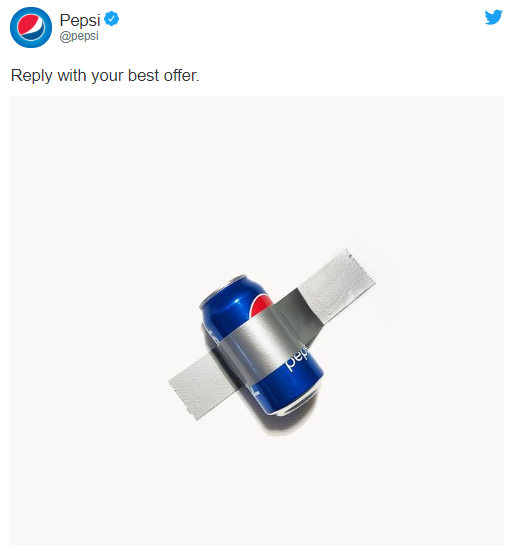Click the word "Reply" in the tweet

coord(32,75)
